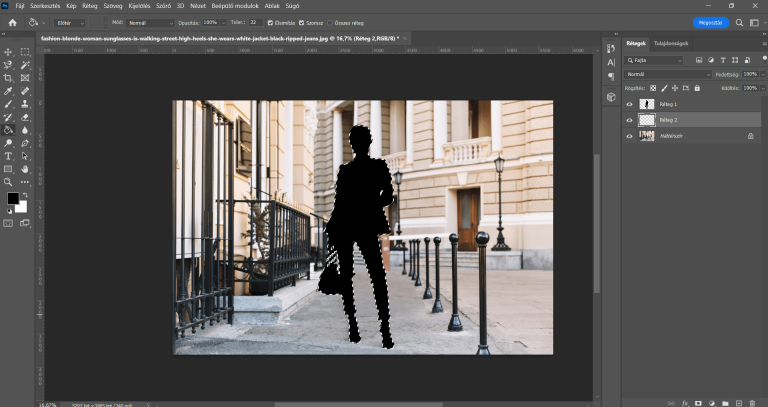This screenshot has width=768, height=407.
Task: Swap foreground and background colors
Action: coord(25,195)
